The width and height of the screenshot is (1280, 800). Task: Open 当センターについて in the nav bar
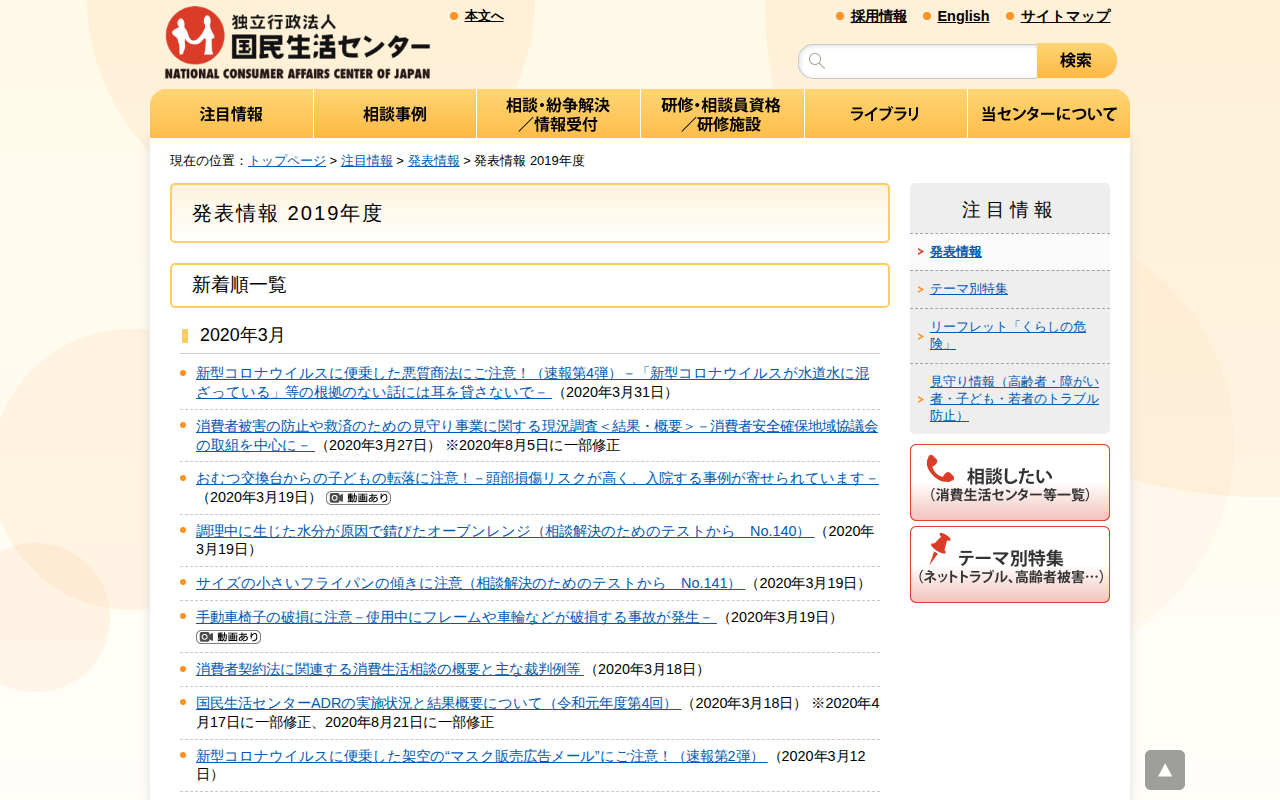(x=1048, y=114)
